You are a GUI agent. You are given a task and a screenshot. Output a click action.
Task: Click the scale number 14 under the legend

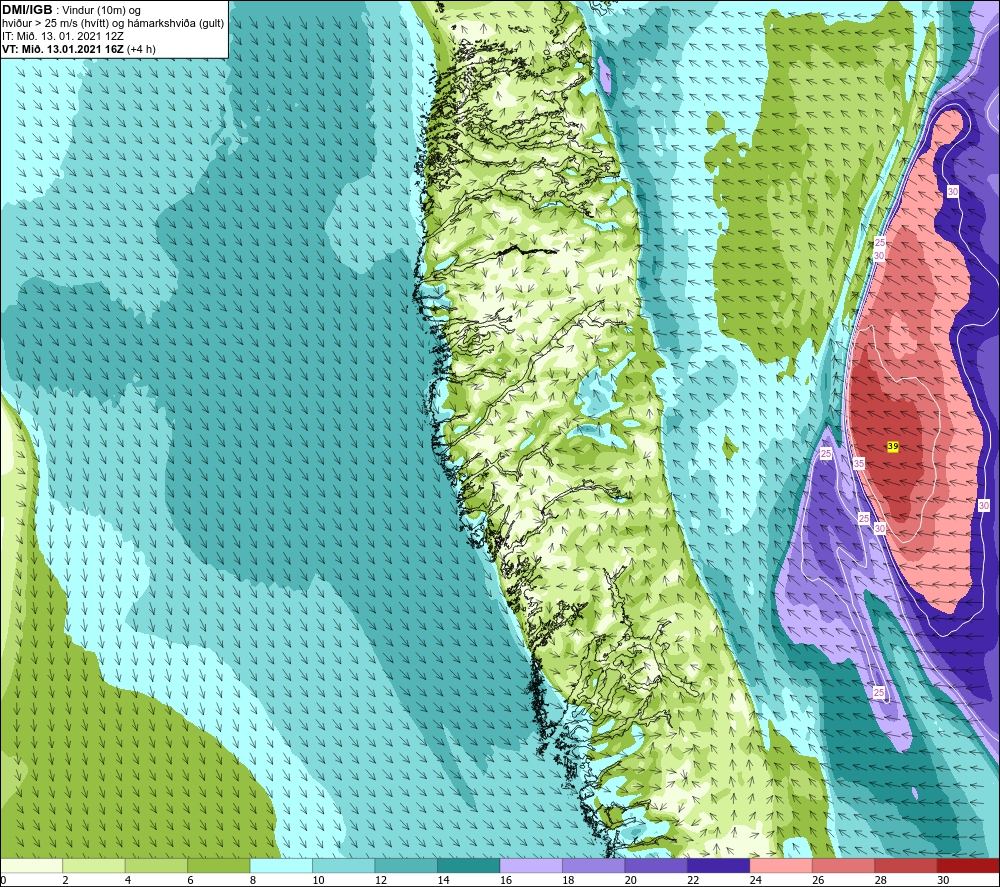click(443, 880)
